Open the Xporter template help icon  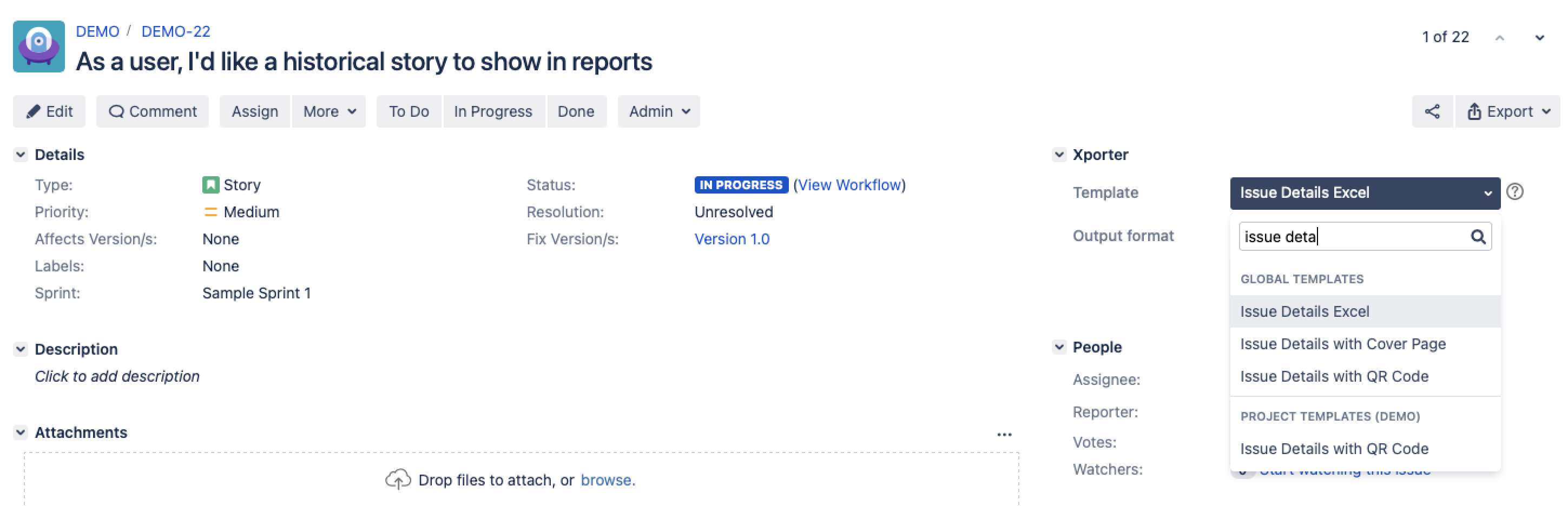(1514, 192)
